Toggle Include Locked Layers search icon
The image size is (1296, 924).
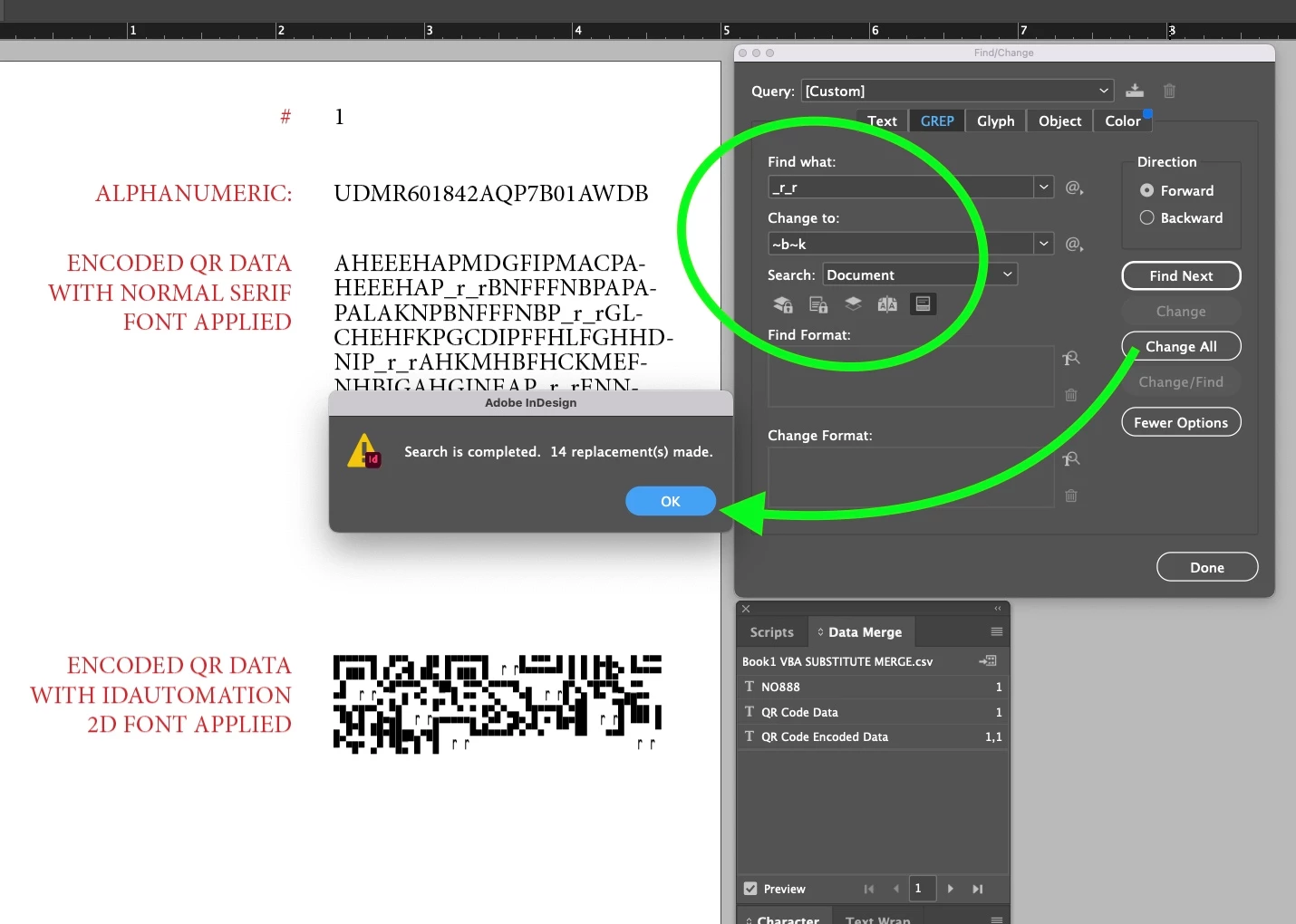tap(782, 304)
